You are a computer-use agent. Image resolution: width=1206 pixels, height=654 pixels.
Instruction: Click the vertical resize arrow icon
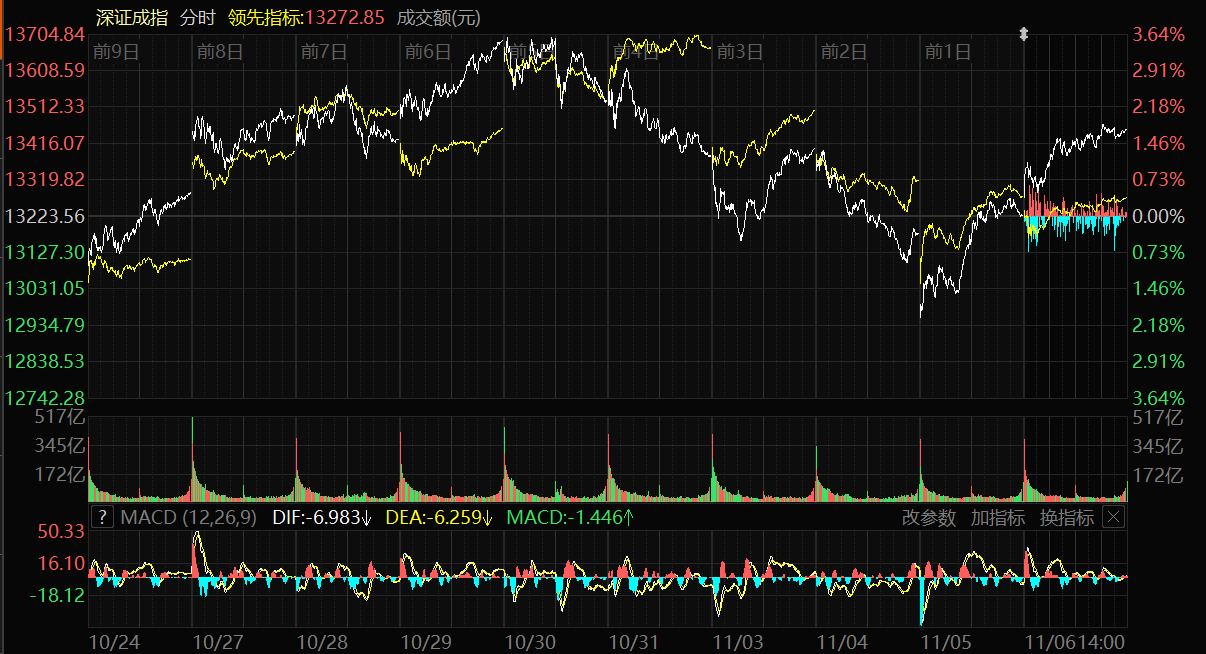click(1023, 34)
